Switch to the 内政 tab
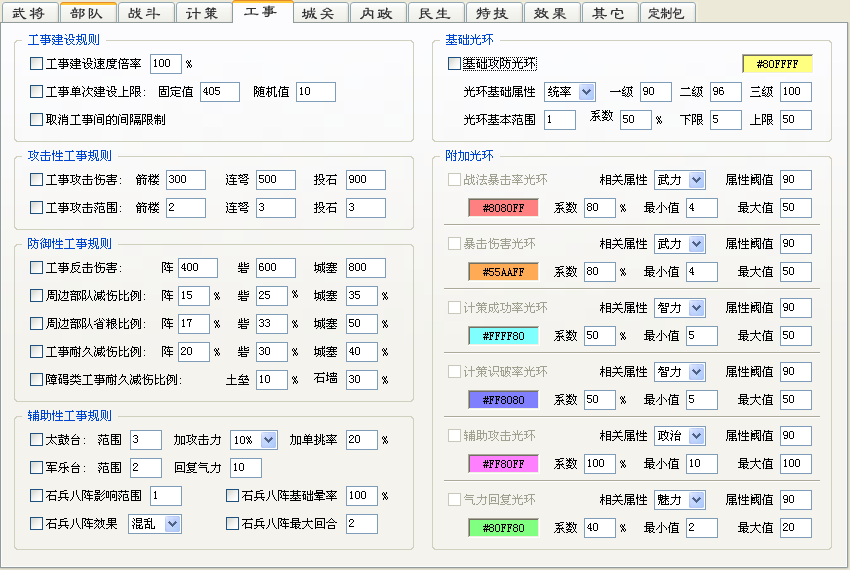Image resolution: width=850 pixels, height=570 pixels. point(378,13)
